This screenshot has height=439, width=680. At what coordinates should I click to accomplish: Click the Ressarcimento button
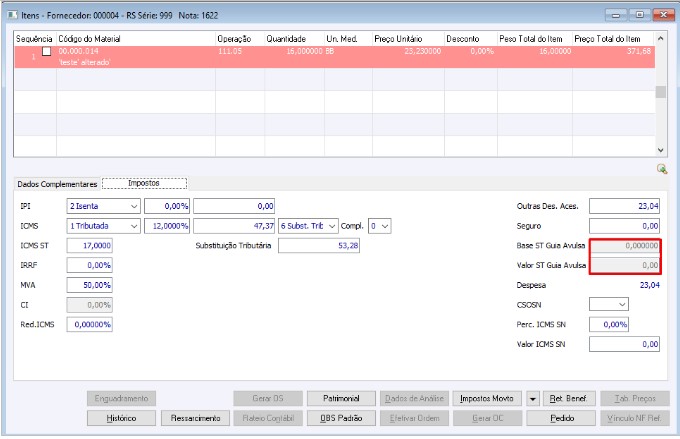click(x=195, y=418)
